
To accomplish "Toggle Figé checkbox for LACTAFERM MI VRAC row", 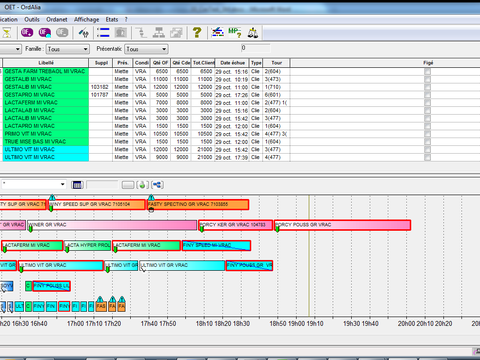I will point(428,103).
